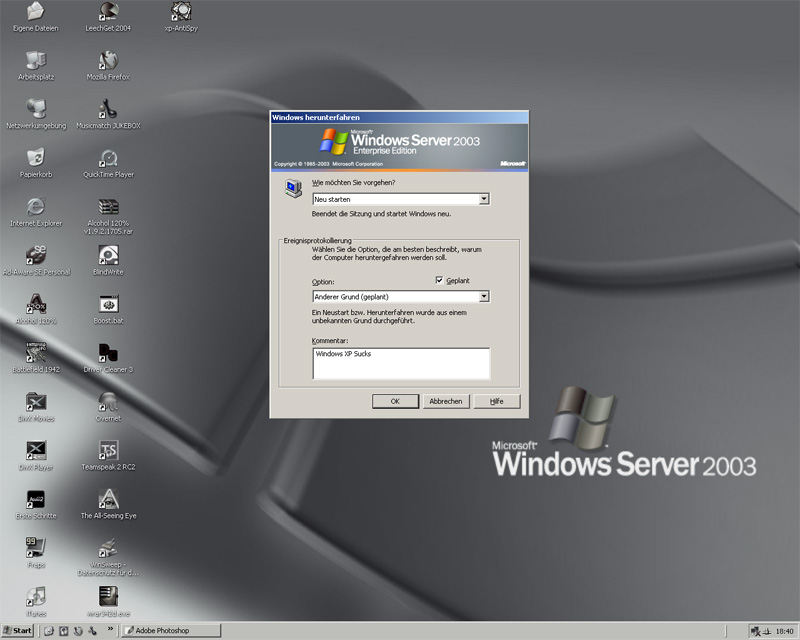Select the LeechGet 2004 desktop shortcut

(108, 17)
